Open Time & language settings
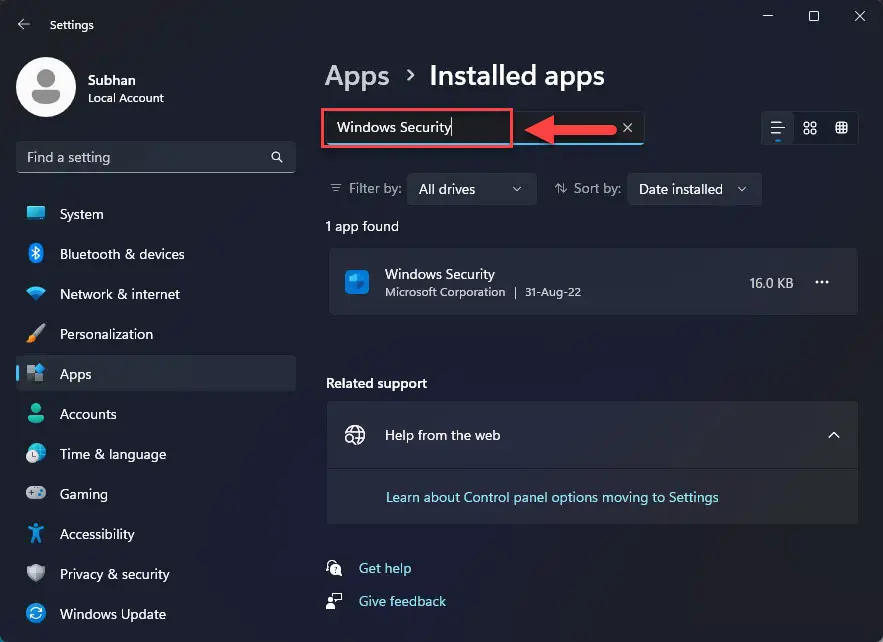Viewport: 883px width, 642px height. point(156,454)
